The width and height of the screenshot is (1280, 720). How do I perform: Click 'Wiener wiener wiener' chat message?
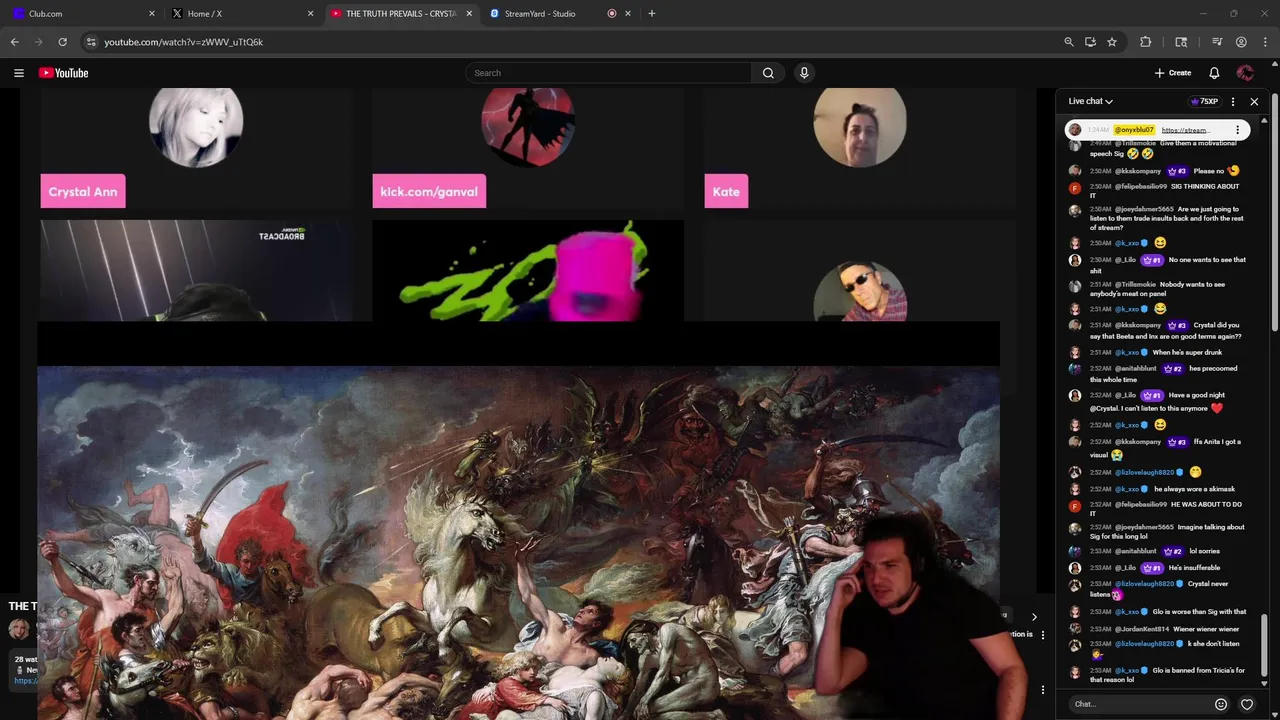click(x=1206, y=629)
